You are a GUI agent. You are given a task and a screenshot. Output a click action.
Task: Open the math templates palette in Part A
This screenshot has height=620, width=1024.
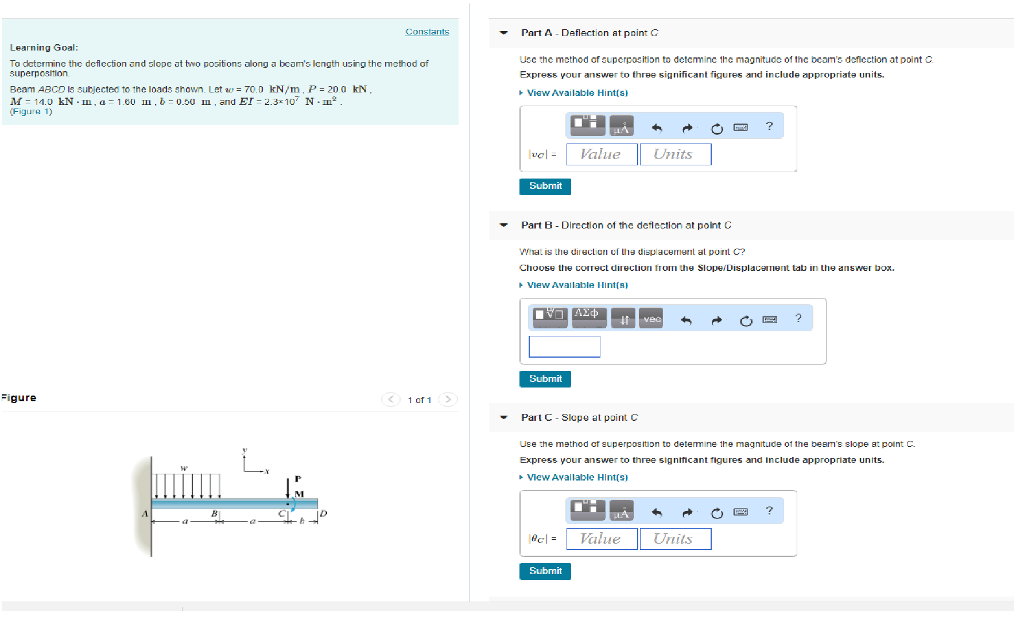(x=587, y=126)
